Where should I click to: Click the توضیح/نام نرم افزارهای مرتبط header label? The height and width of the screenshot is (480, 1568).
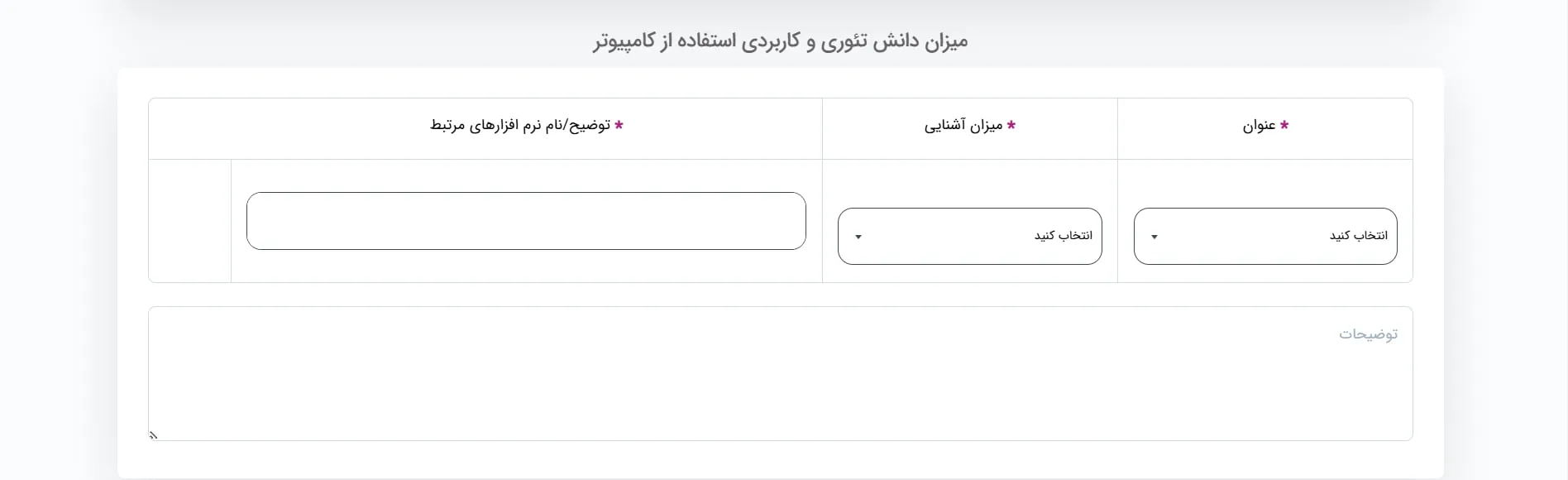(519, 126)
